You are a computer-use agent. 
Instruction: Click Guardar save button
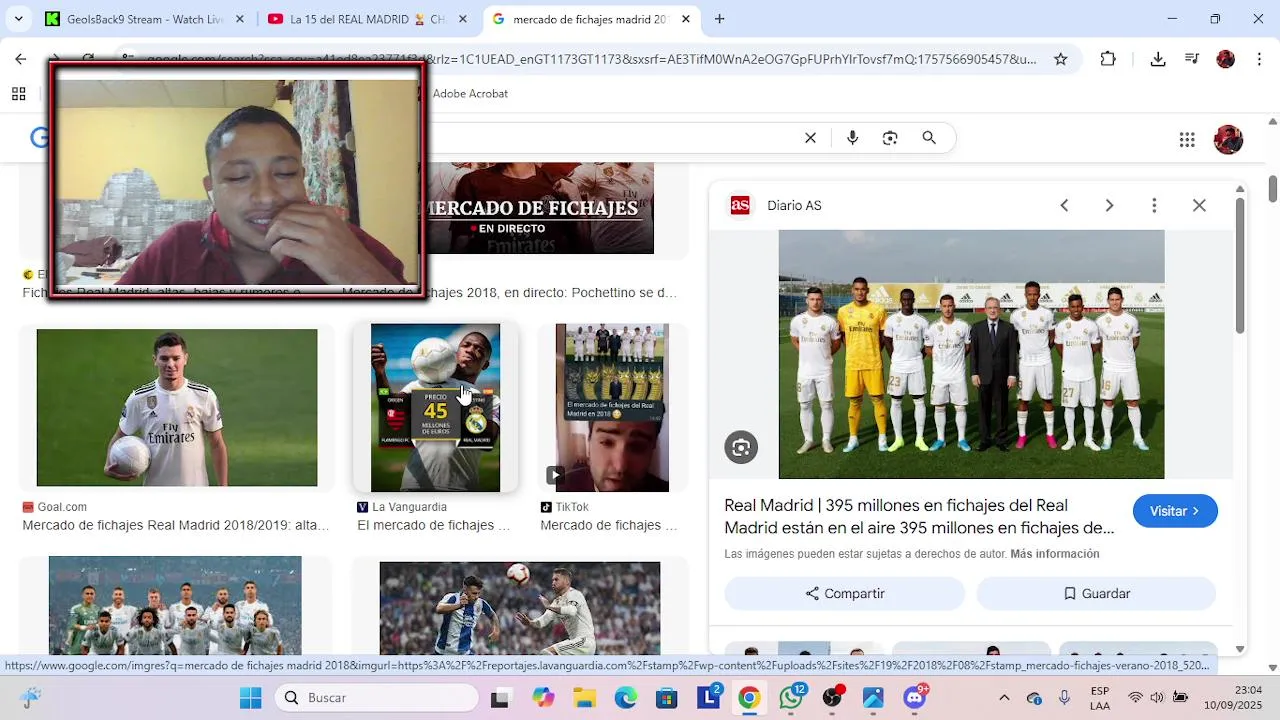coord(1096,593)
